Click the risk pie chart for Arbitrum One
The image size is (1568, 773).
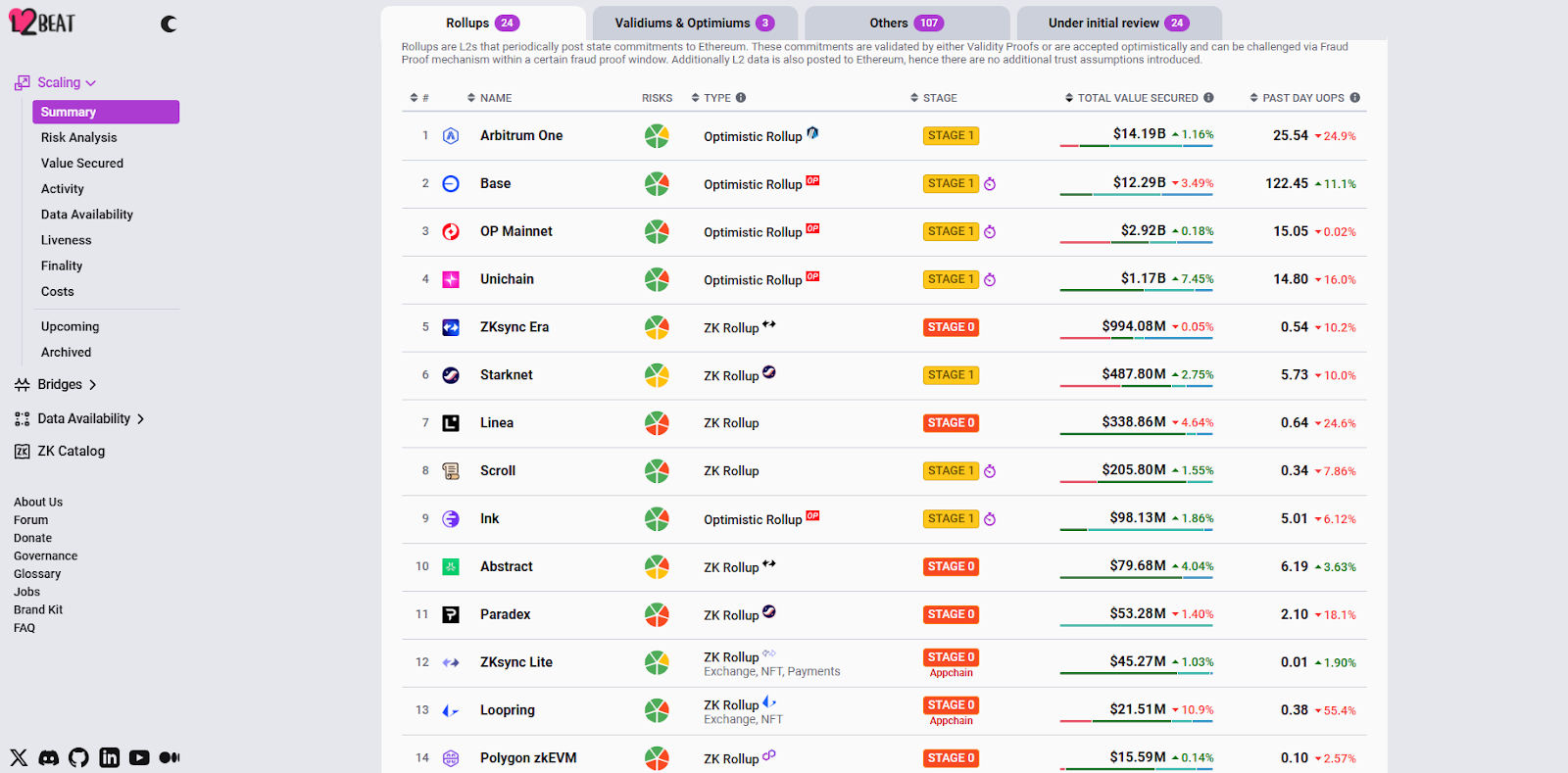(x=657, y=136)
